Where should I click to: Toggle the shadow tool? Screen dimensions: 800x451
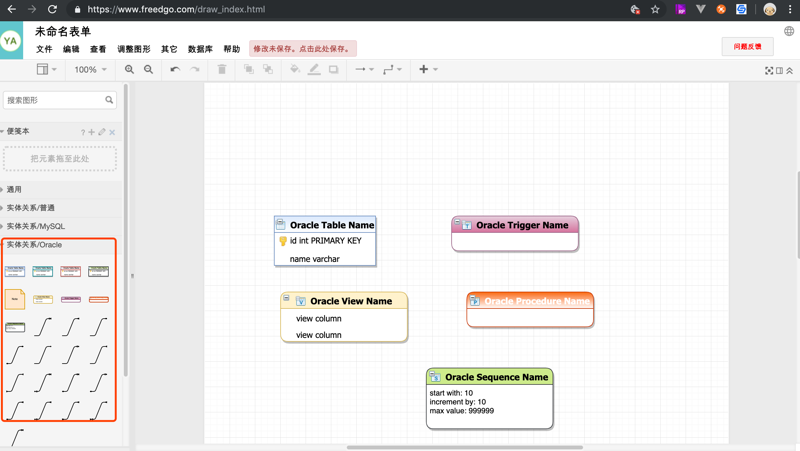(334, 69)
